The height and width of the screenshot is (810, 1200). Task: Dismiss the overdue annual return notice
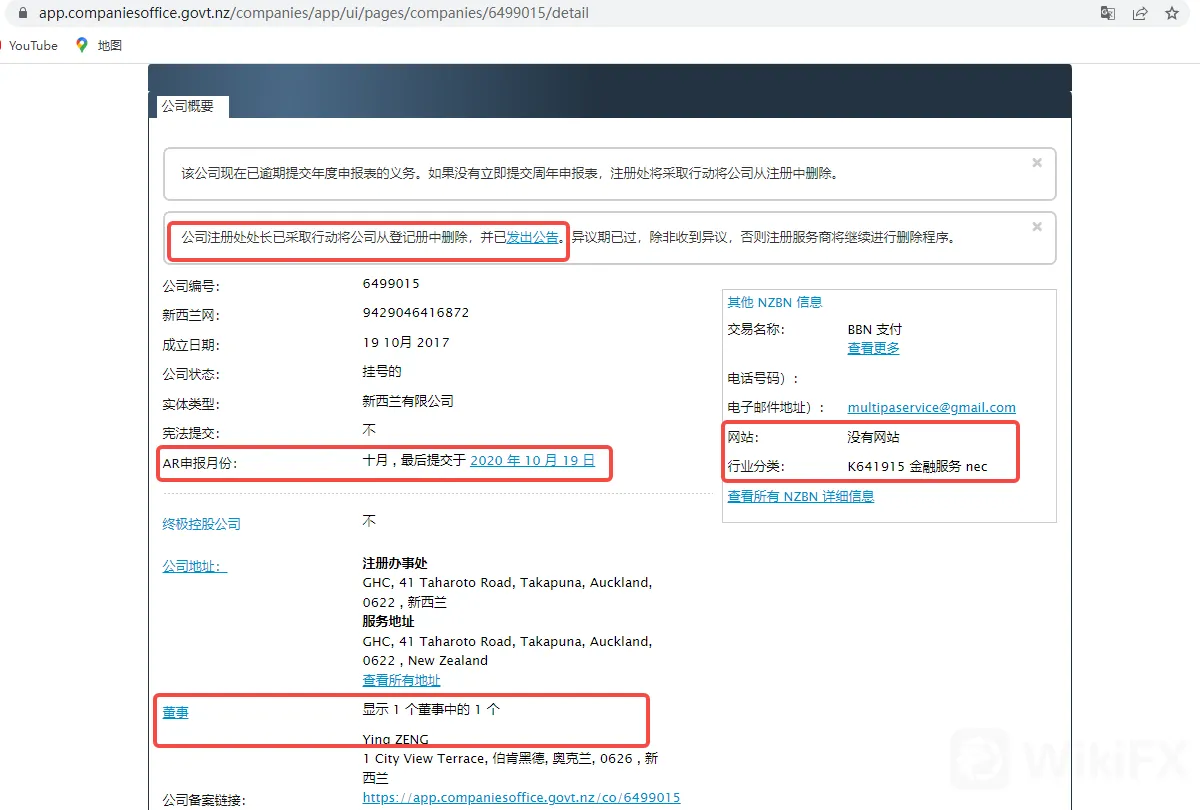click(x=1037, y=162)
